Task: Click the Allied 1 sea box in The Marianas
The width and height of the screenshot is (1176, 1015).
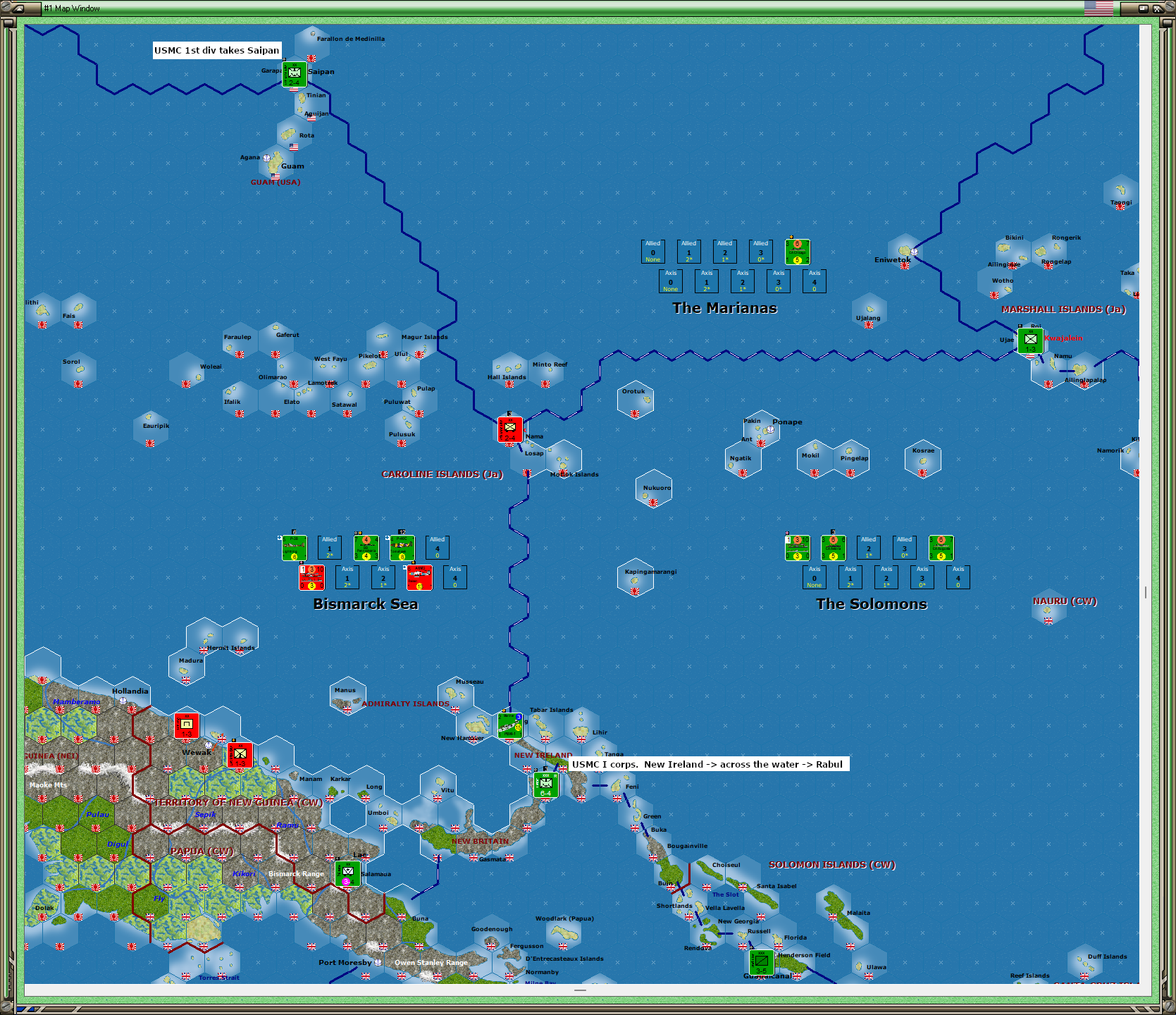Action: point(689,252)
